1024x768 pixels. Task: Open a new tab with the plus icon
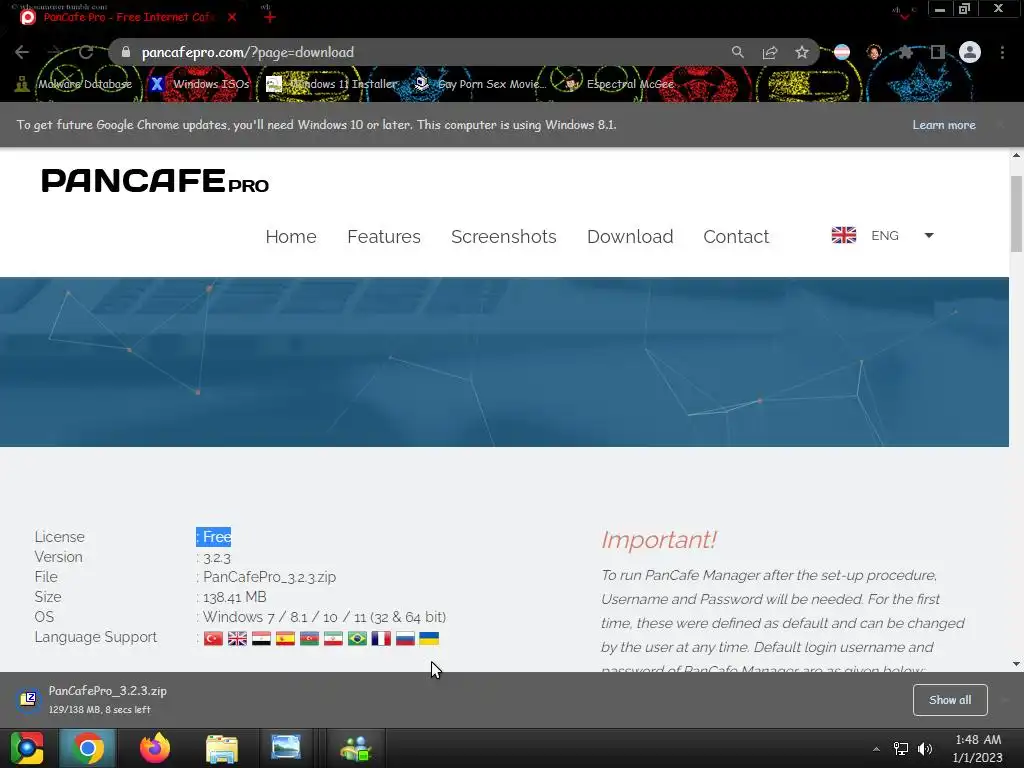pyautogui.click(x=270, y=17)
